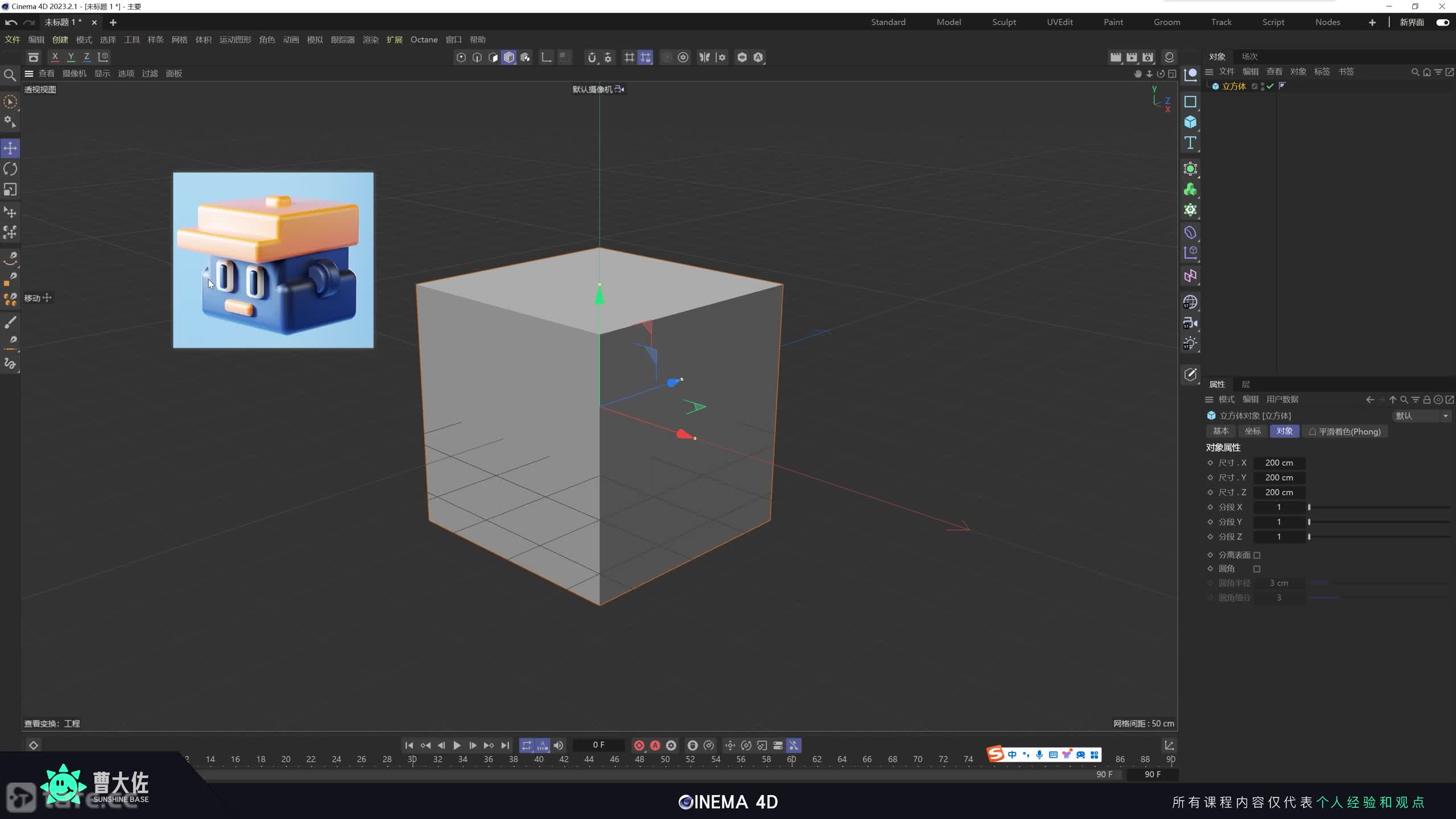Switch to the Sculpt layout
The height and width of the screenshot is (819, 1456).
click(x=1004, y=22)
